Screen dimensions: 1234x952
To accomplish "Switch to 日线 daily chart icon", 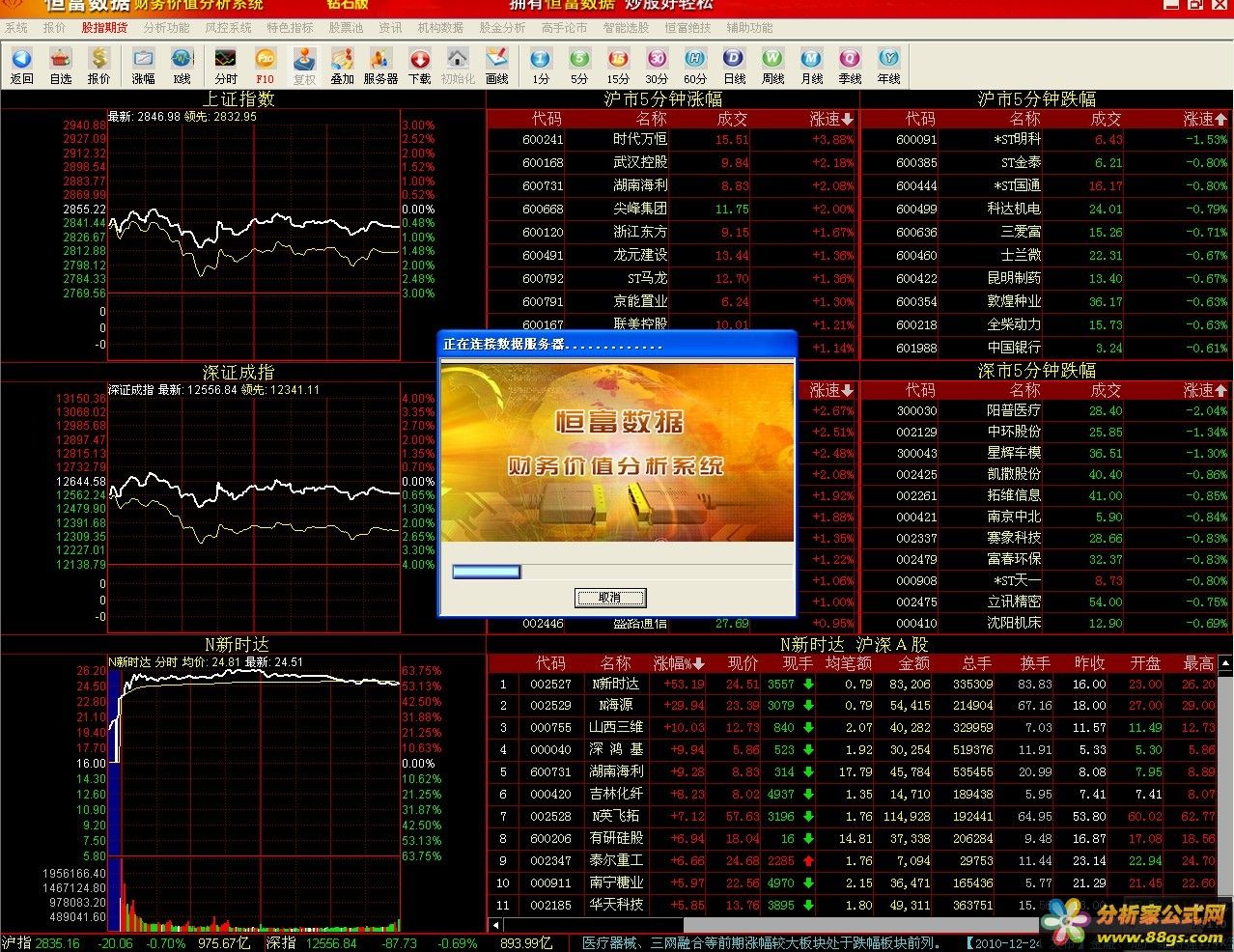I will tap(734, 66).
